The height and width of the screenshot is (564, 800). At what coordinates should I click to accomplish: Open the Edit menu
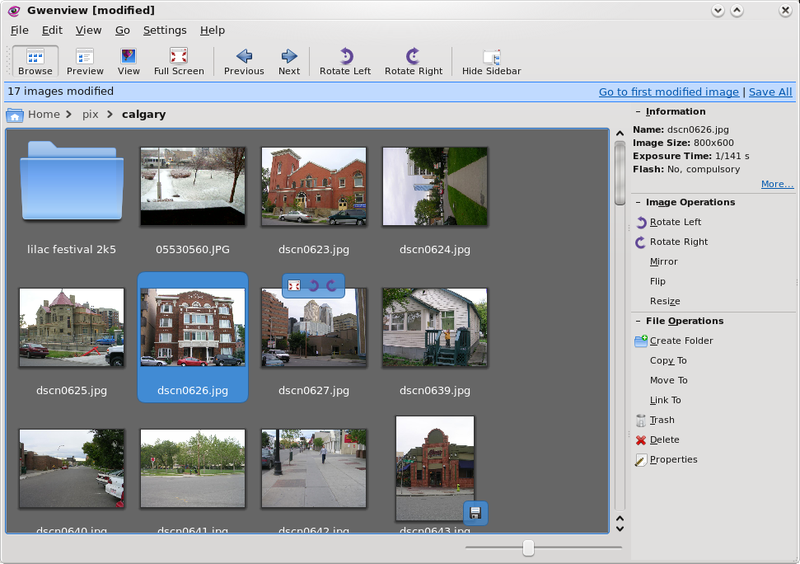pyautogui.click(x=52, y=31)
